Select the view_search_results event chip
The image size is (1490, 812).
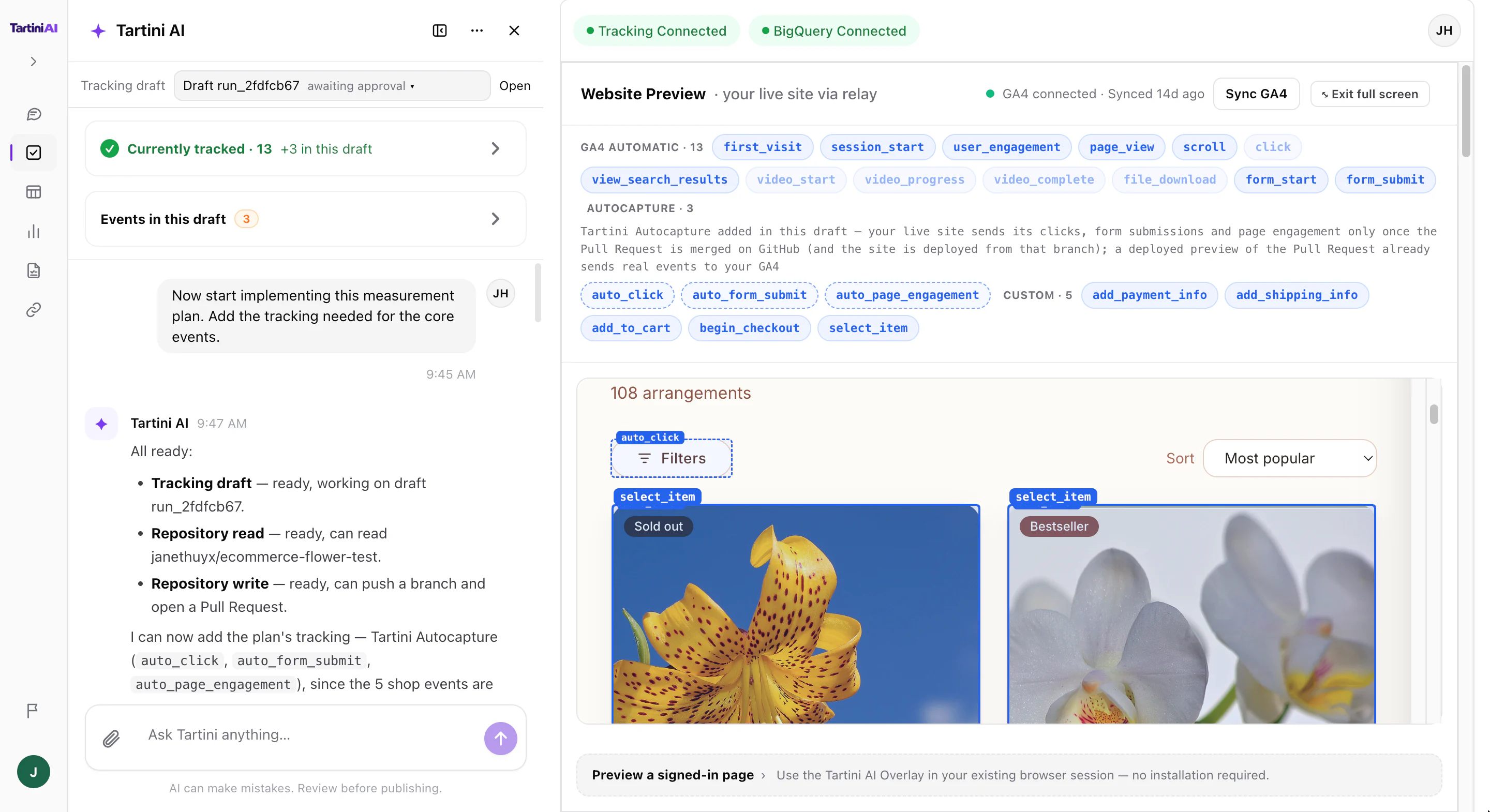tap(660, 179)
